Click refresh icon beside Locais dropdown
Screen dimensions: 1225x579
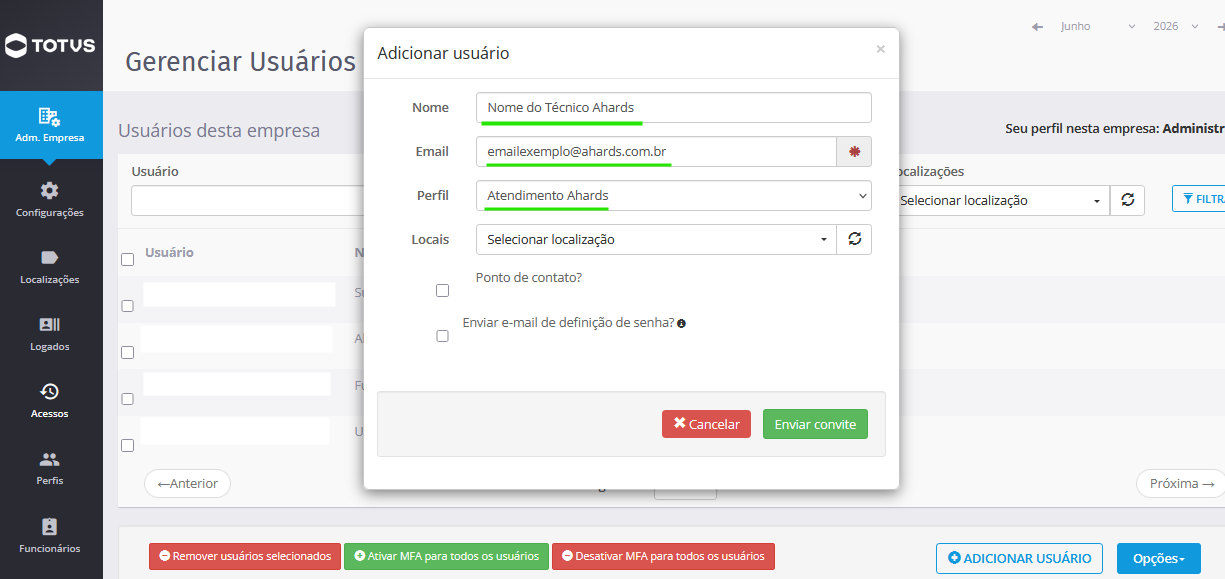click(854, 239)
